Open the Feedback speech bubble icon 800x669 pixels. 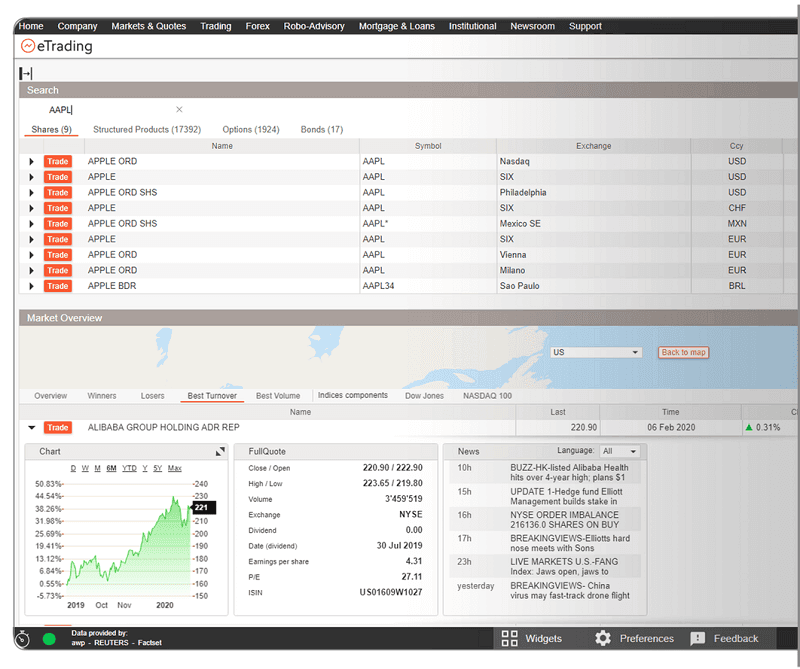(697, 639)
